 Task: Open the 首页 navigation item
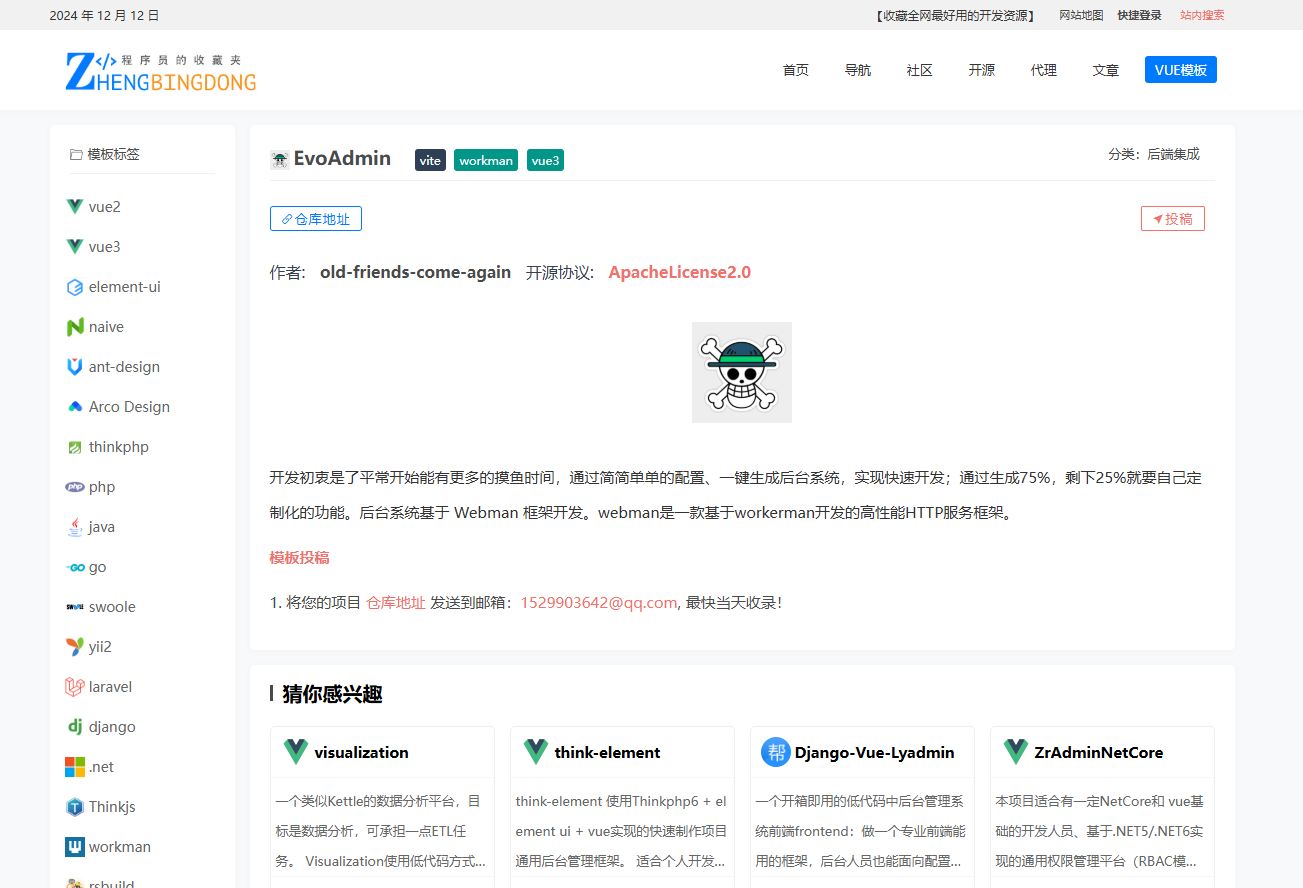point(796,70)
